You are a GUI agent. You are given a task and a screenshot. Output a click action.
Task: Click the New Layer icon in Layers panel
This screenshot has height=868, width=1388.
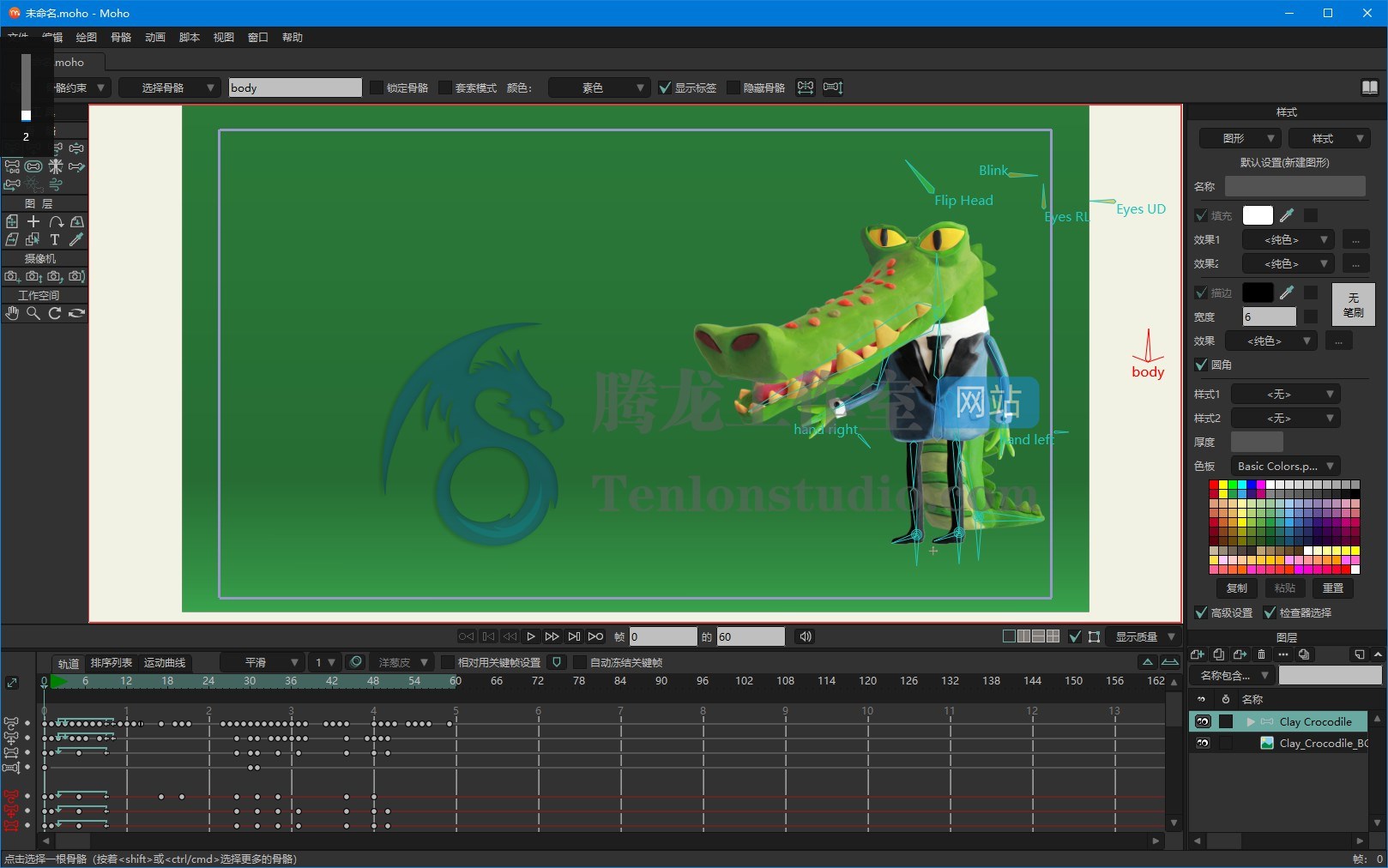click(1198, 654)
